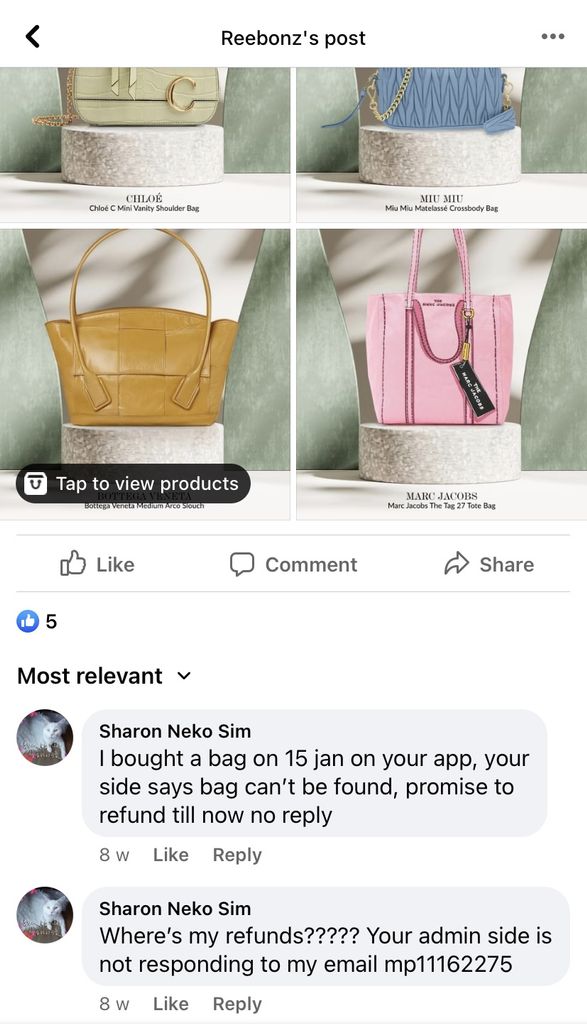The image size is (587, 1024).
Task: Reply to the bag can't be found comment
Action: tap(237, 855)
